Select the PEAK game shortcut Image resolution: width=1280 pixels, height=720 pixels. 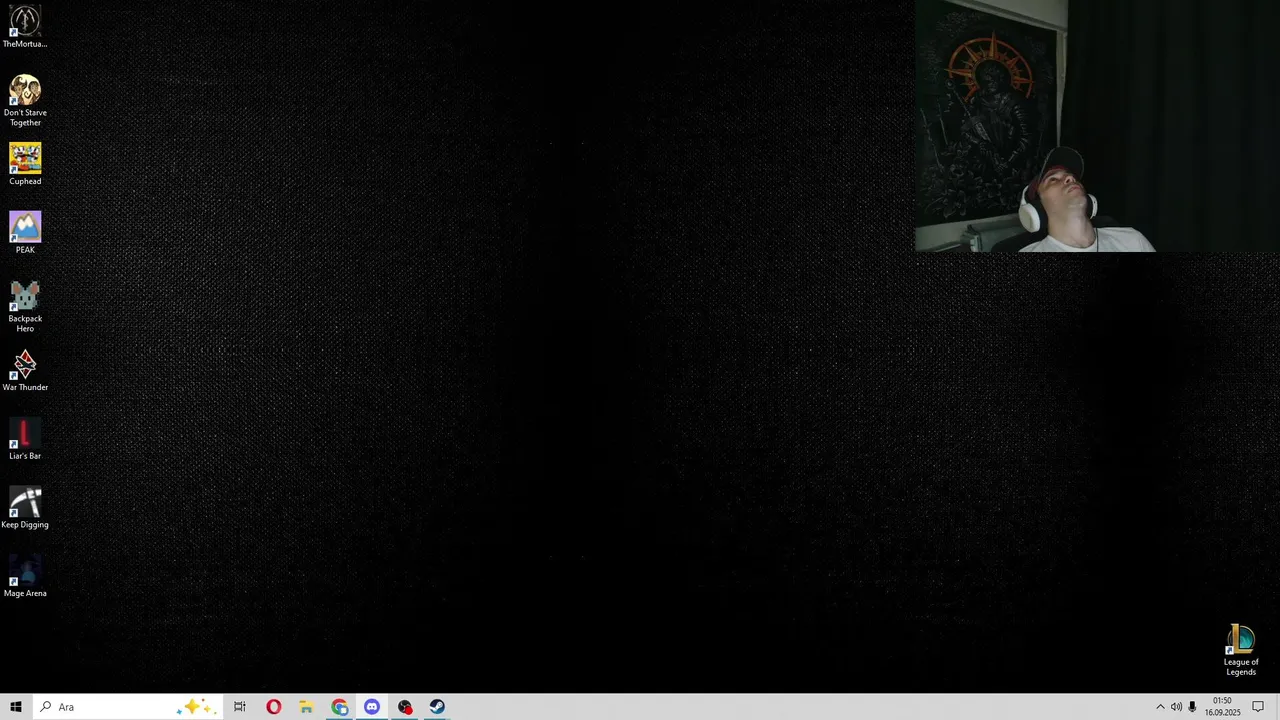click(25, 233)
